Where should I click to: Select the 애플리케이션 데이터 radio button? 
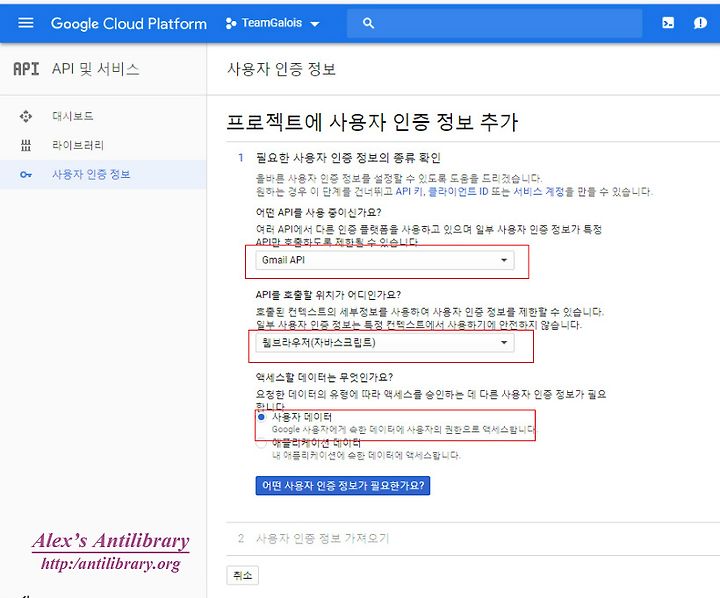point(261,443)
